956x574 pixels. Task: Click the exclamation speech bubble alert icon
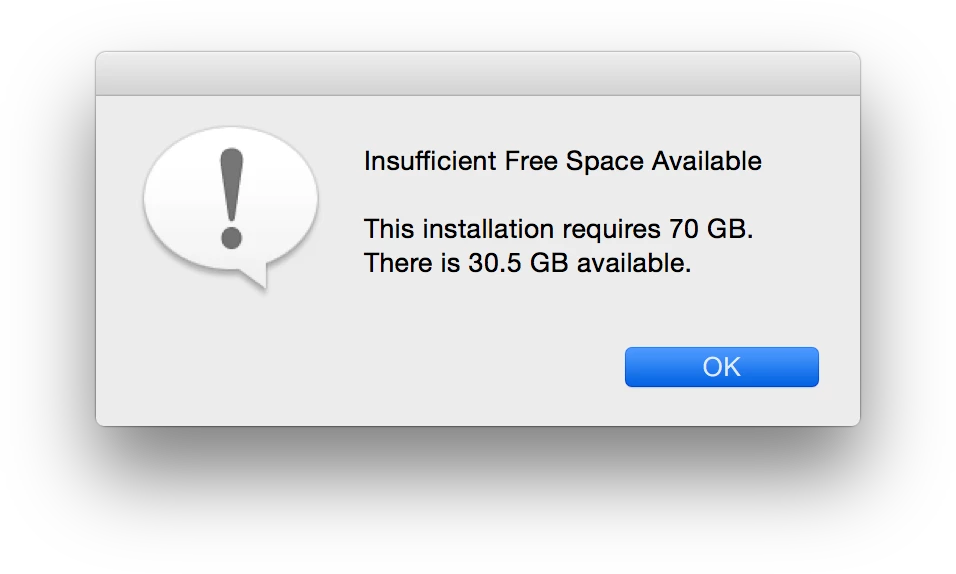coord(230,206)
